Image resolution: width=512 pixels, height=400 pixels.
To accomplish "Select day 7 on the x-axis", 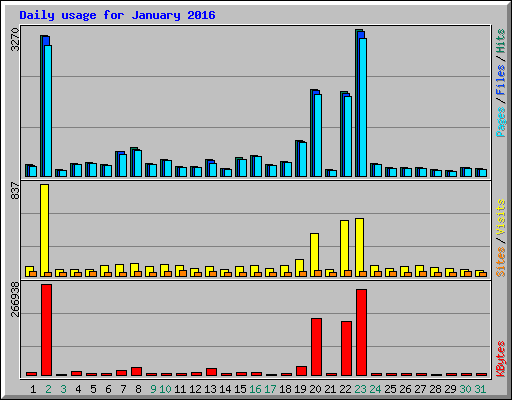I will point(123,389).
